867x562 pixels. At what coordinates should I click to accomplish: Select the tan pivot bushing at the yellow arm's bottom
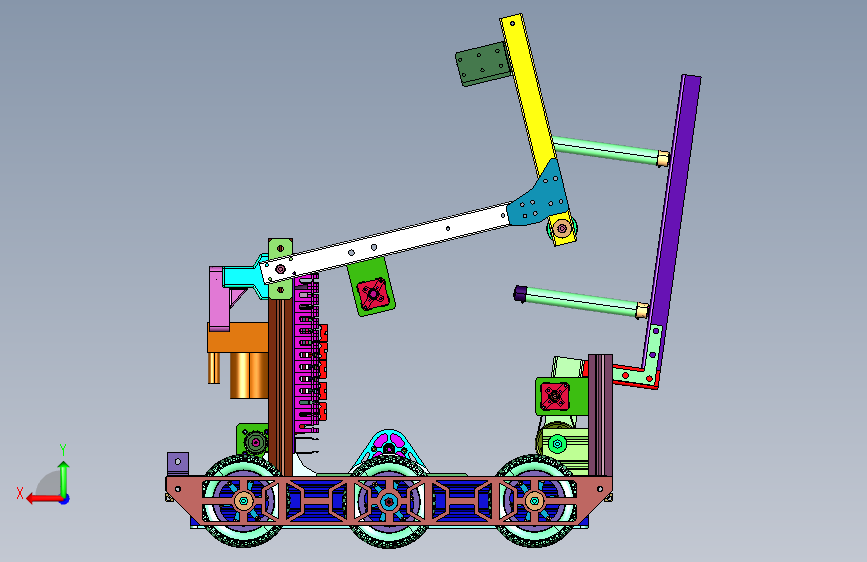point(562,228)
